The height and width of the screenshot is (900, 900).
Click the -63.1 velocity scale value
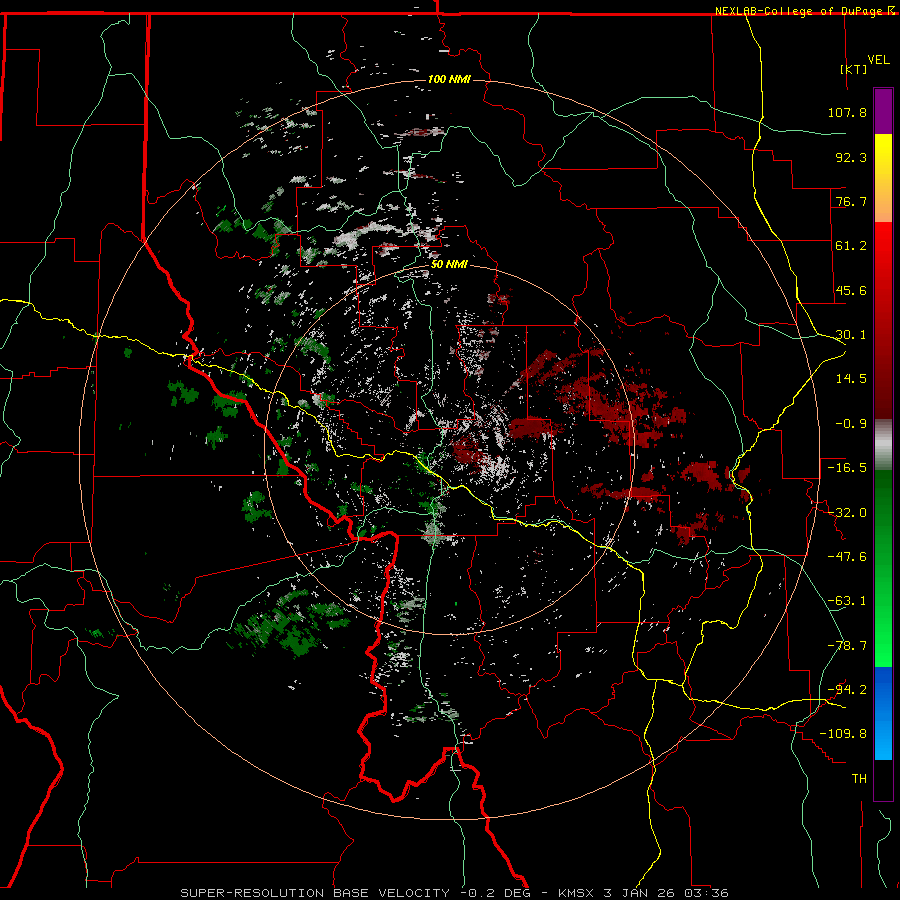point(847,601)
